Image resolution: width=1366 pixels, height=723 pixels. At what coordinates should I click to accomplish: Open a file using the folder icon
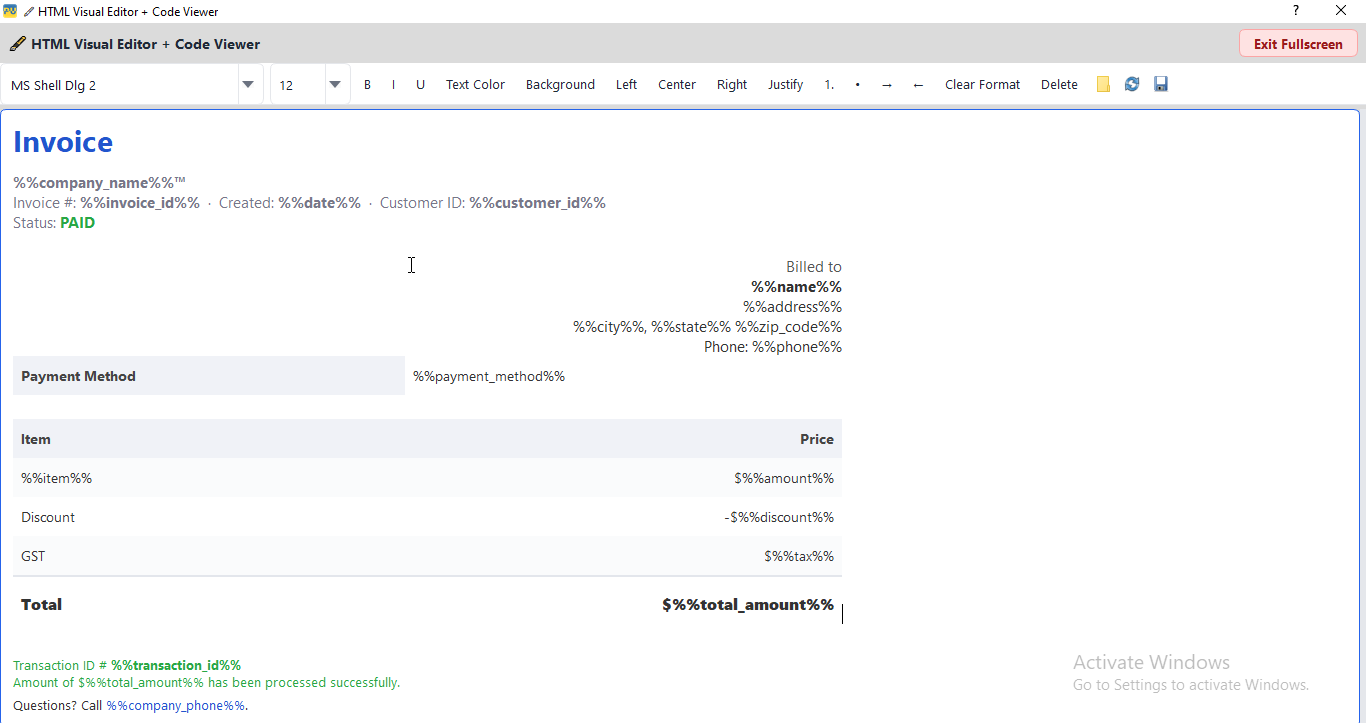click(x=1102, y=84)
